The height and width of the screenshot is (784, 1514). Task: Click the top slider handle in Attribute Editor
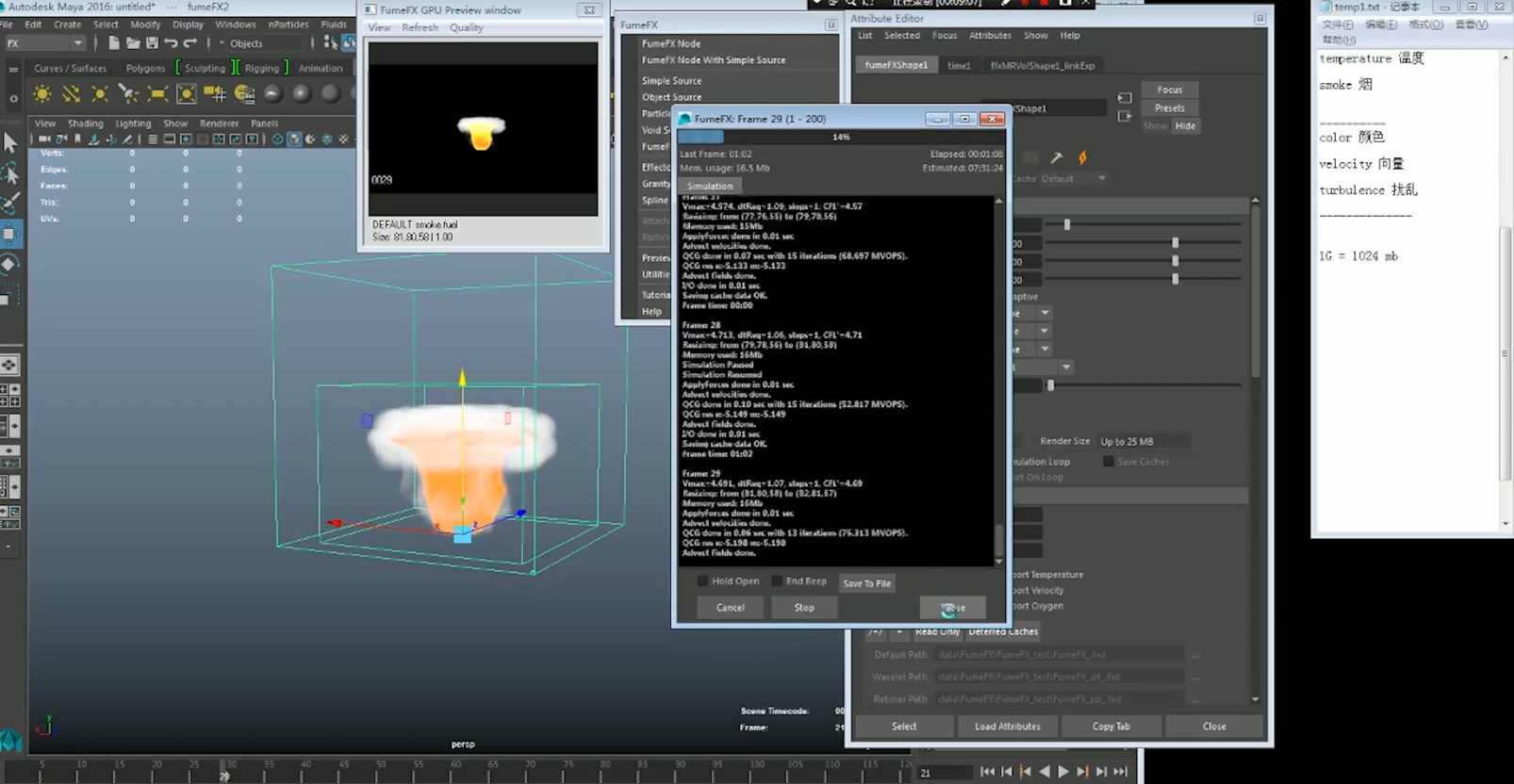(1067, 224)
